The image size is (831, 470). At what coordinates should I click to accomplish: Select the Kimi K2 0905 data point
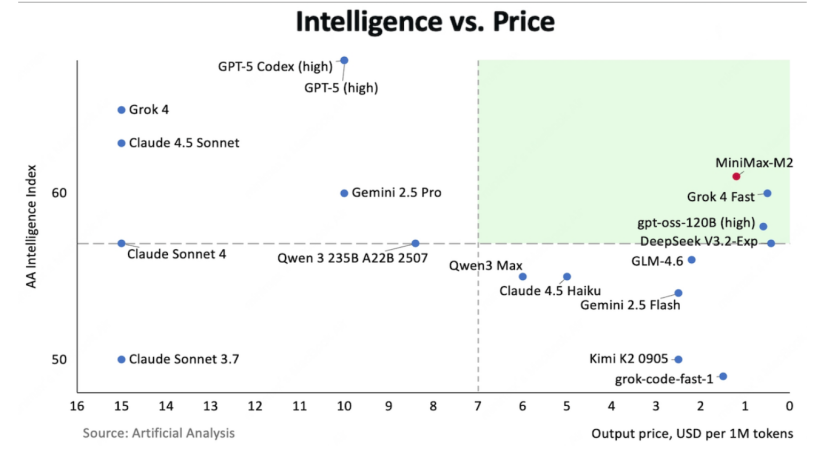[x=678, y=359]
